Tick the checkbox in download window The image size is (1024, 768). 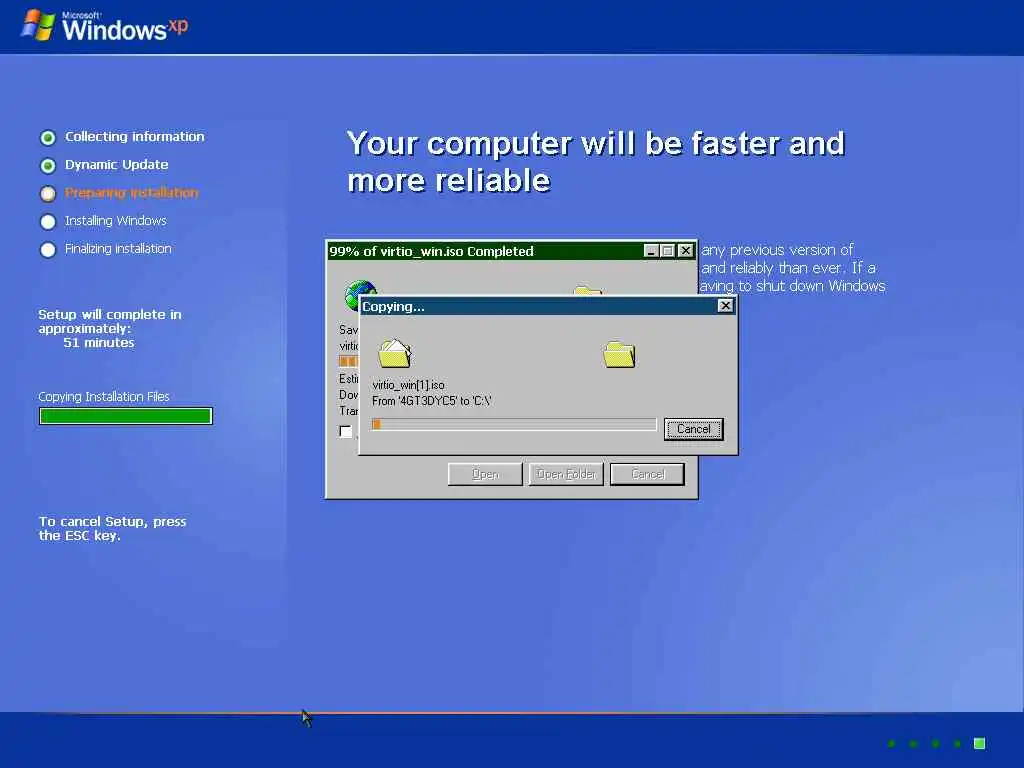346,431
